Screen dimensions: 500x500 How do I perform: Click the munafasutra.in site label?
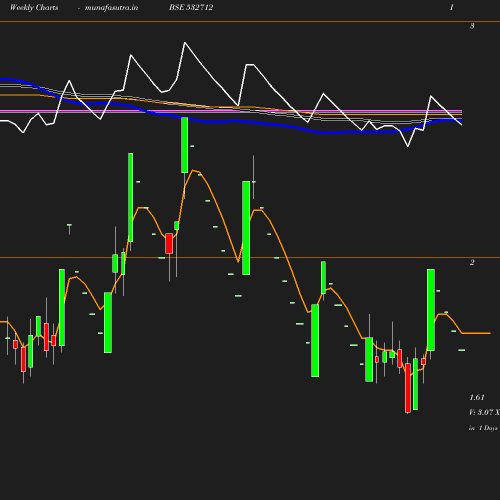click(x=111, y=7)
